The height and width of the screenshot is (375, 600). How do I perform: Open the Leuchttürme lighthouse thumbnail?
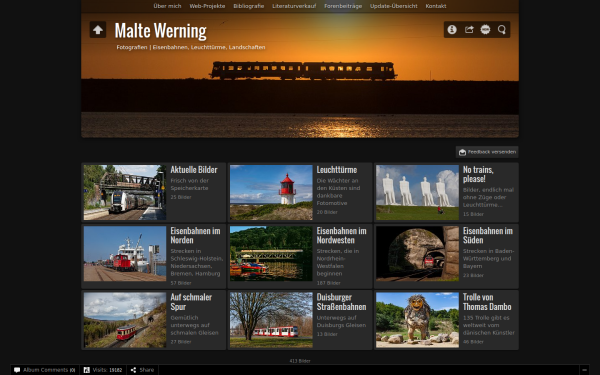click(x=271, y=192)
